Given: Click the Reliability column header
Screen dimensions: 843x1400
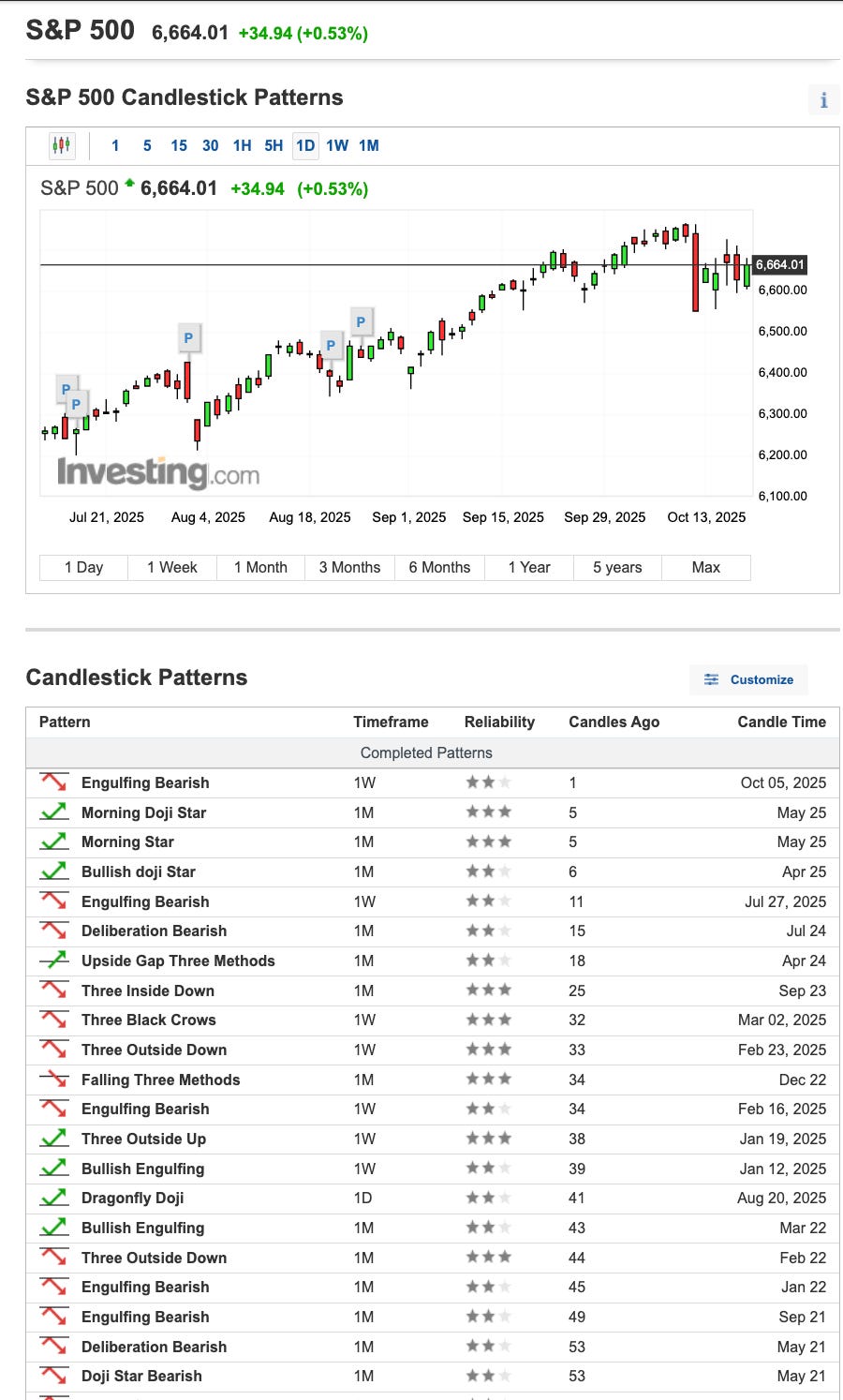Looking at the screenshot, I should tap(499, 722).
